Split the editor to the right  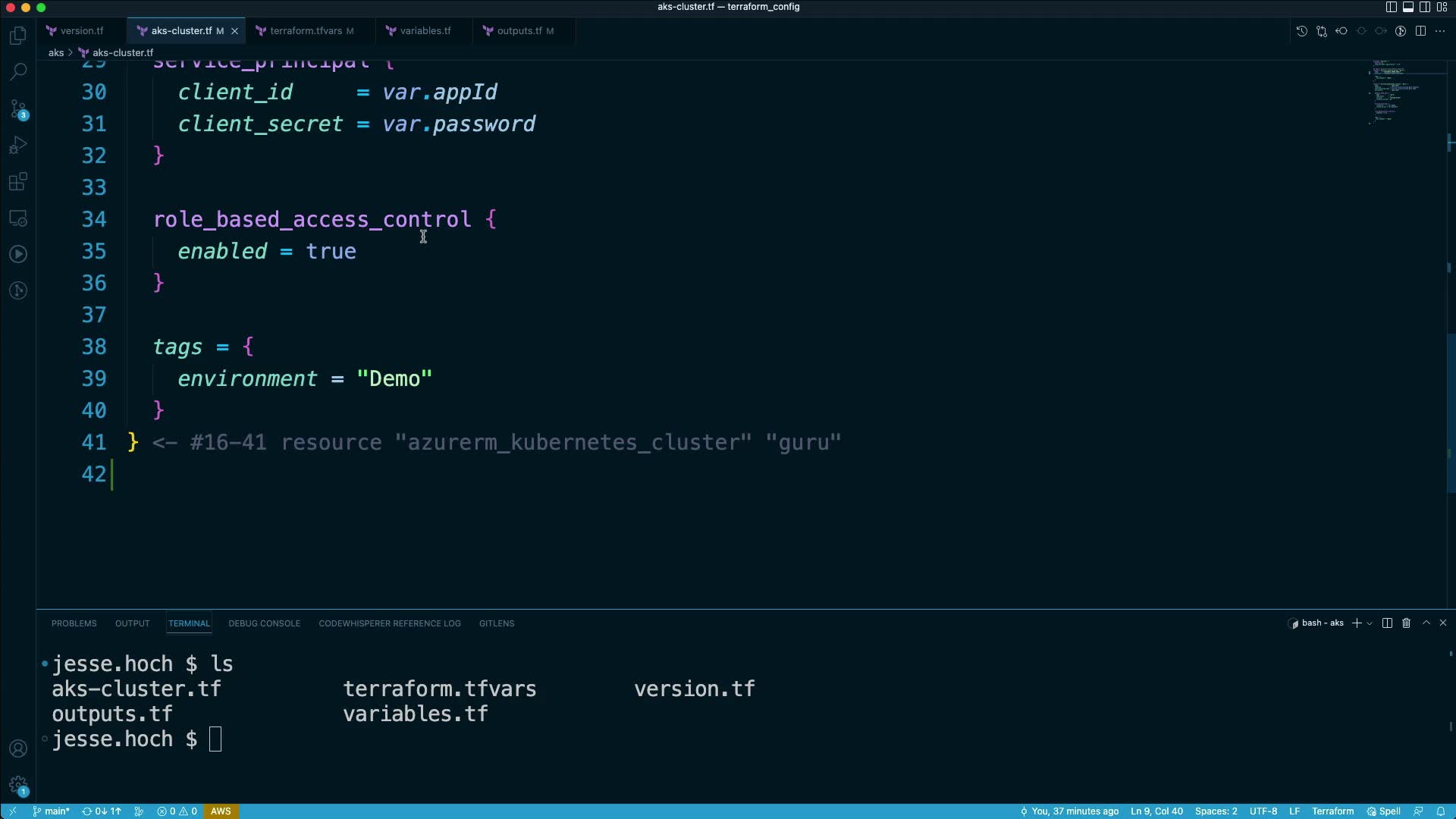(x=1420, y=31)
